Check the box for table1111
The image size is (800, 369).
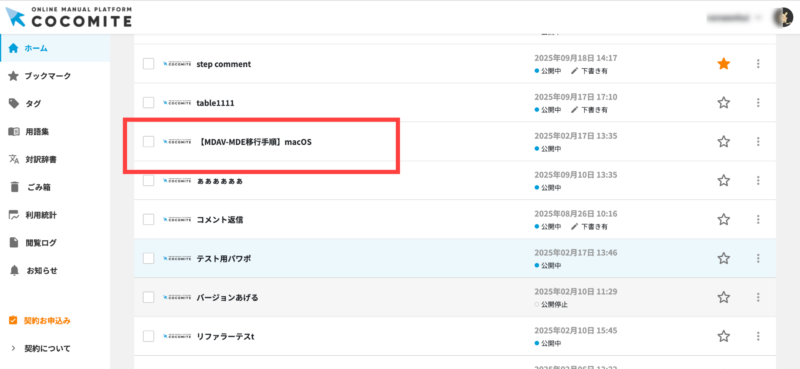pos(148,103)
